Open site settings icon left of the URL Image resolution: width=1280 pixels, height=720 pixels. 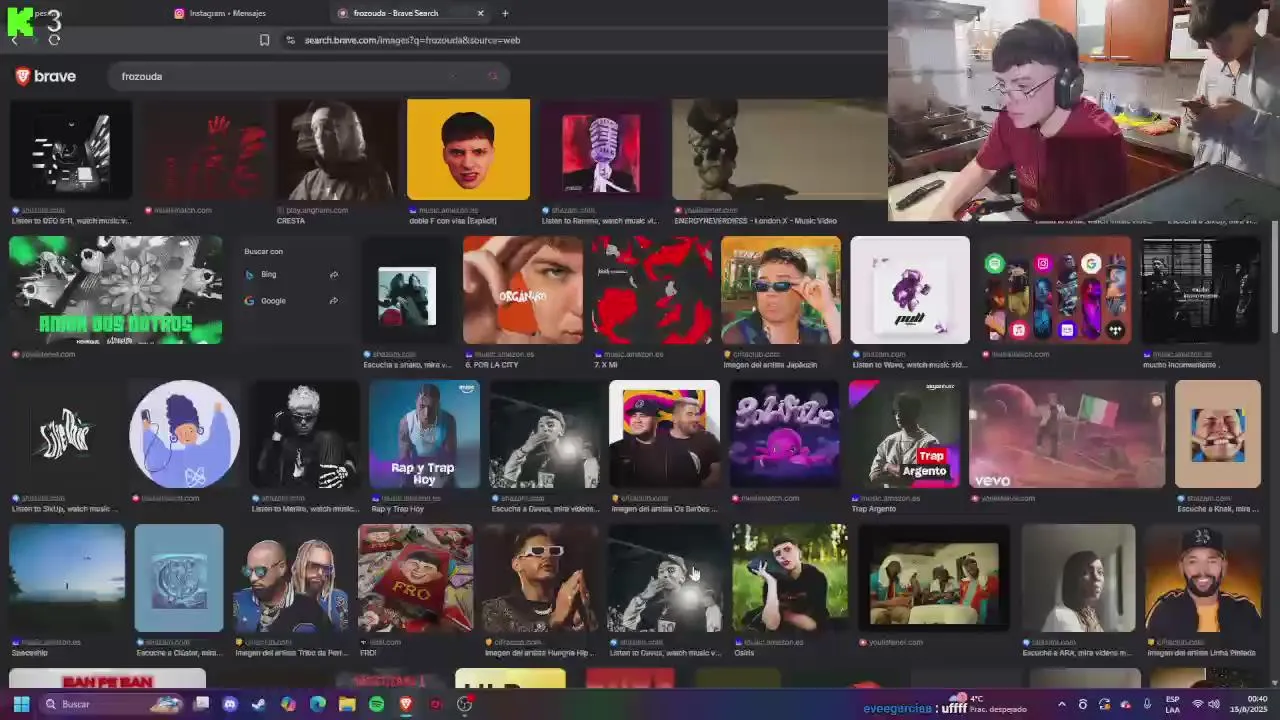[290, 40]
